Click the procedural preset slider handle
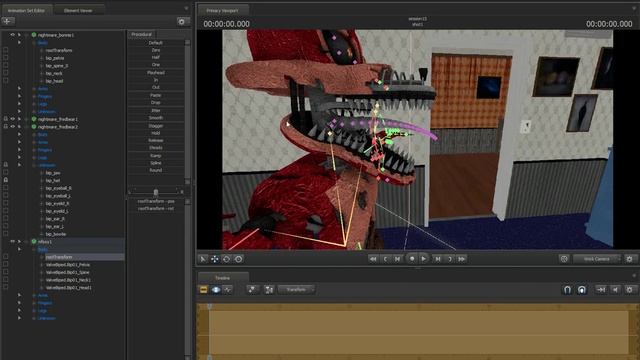 (x=156, y=192)
